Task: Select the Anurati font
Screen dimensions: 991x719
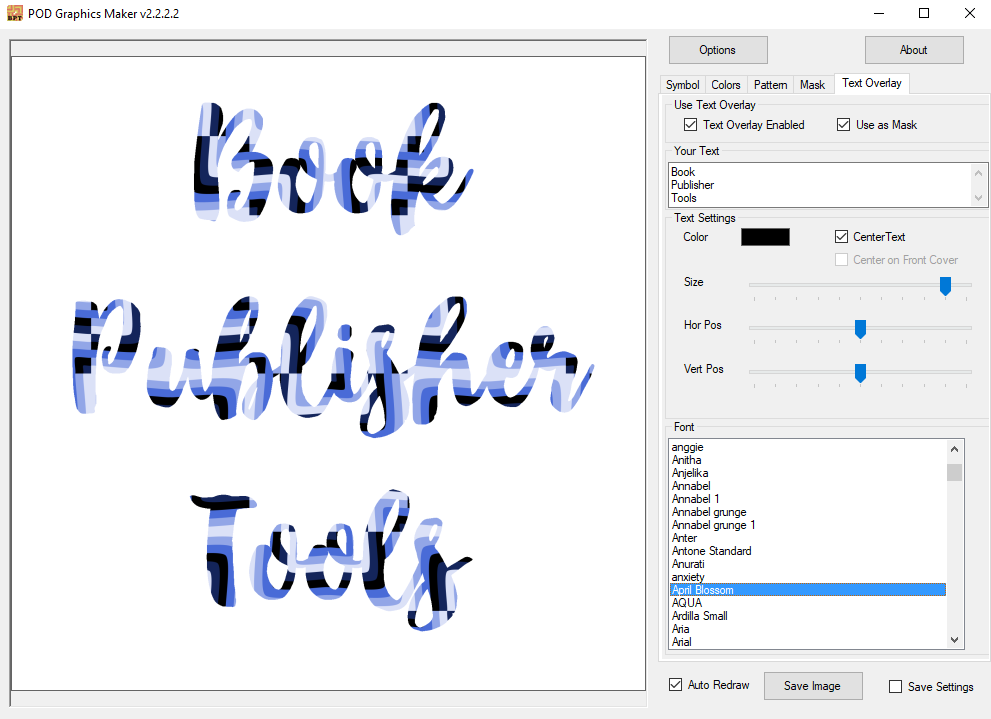Action: point(808,564)
